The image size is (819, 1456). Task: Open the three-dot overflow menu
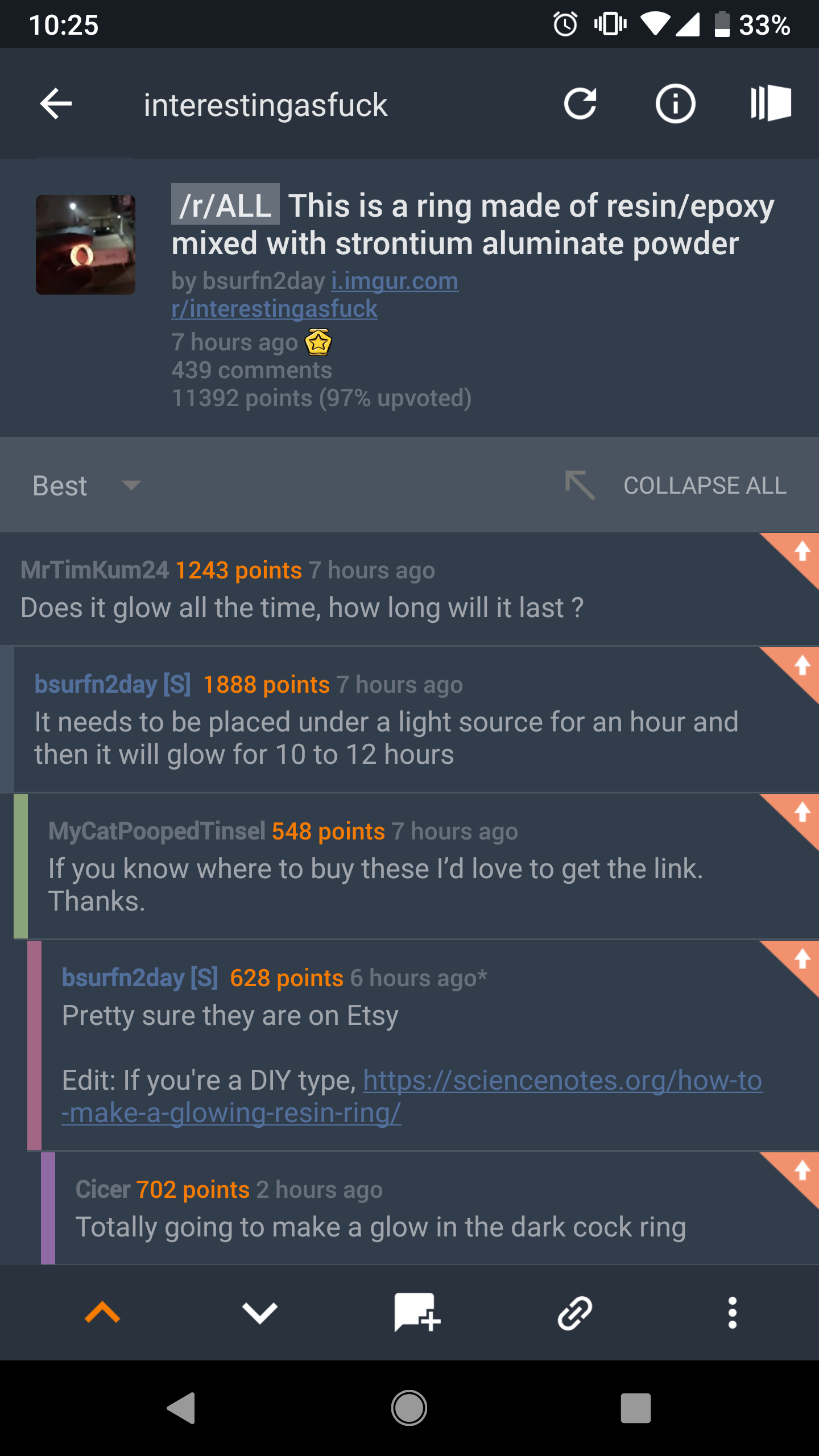coord(733,1313)
